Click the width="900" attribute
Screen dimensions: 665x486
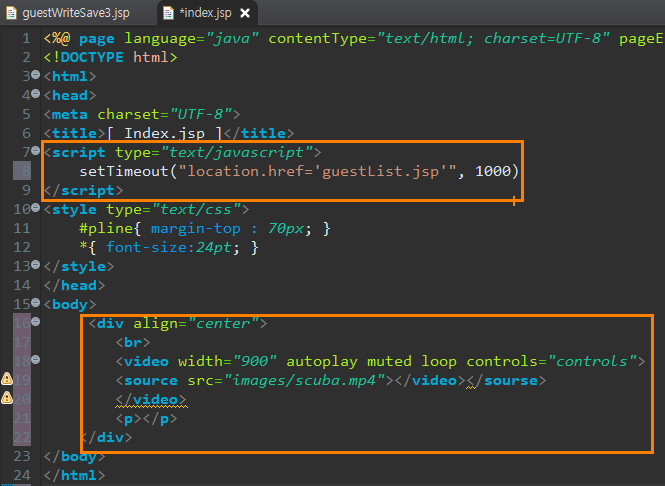tap(227, 361)
